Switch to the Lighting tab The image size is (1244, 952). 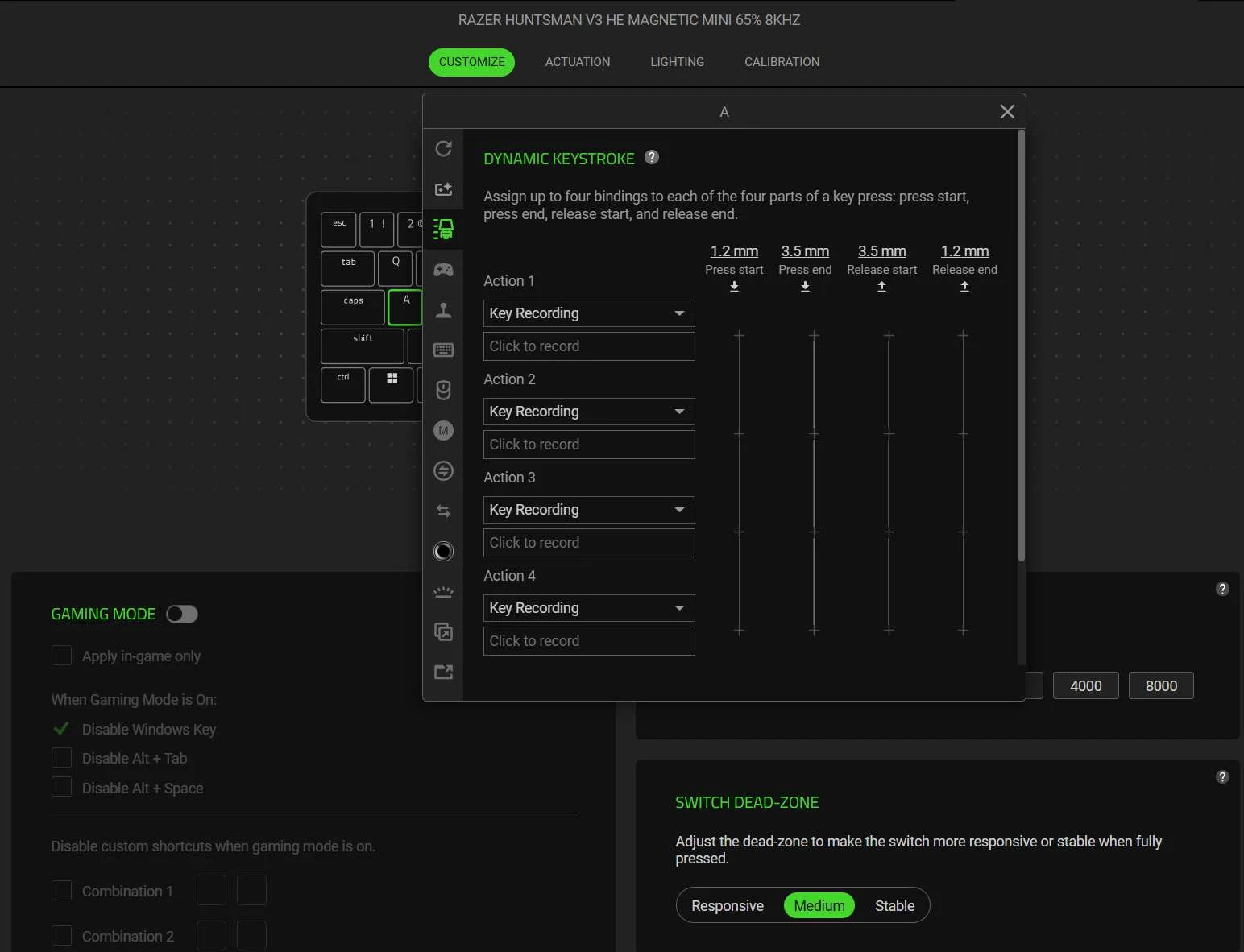[678, 62]
